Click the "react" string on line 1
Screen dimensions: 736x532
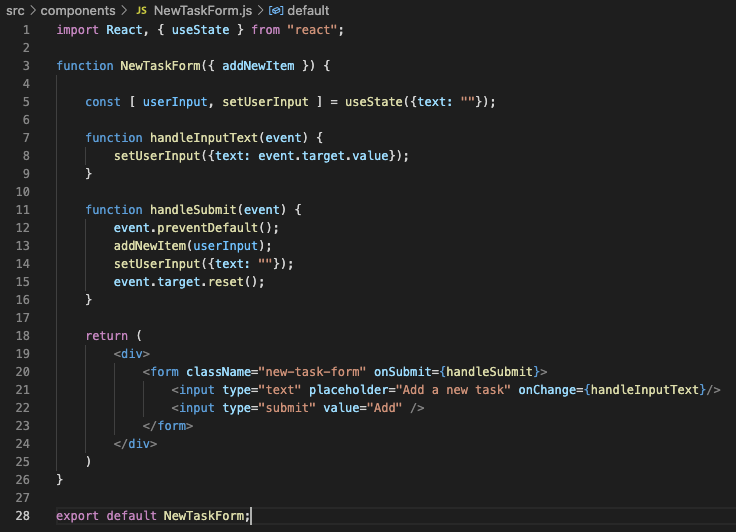(x=312, y=30)
